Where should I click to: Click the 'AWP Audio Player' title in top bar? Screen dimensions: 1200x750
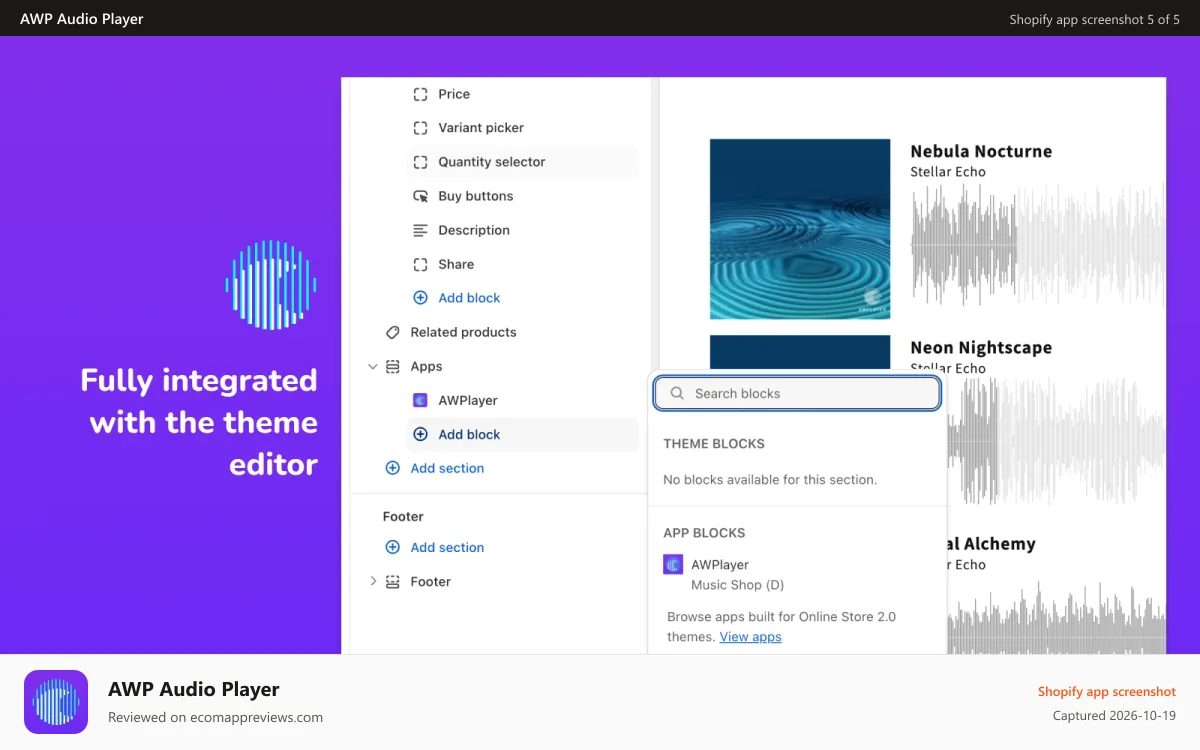(82, 19)
